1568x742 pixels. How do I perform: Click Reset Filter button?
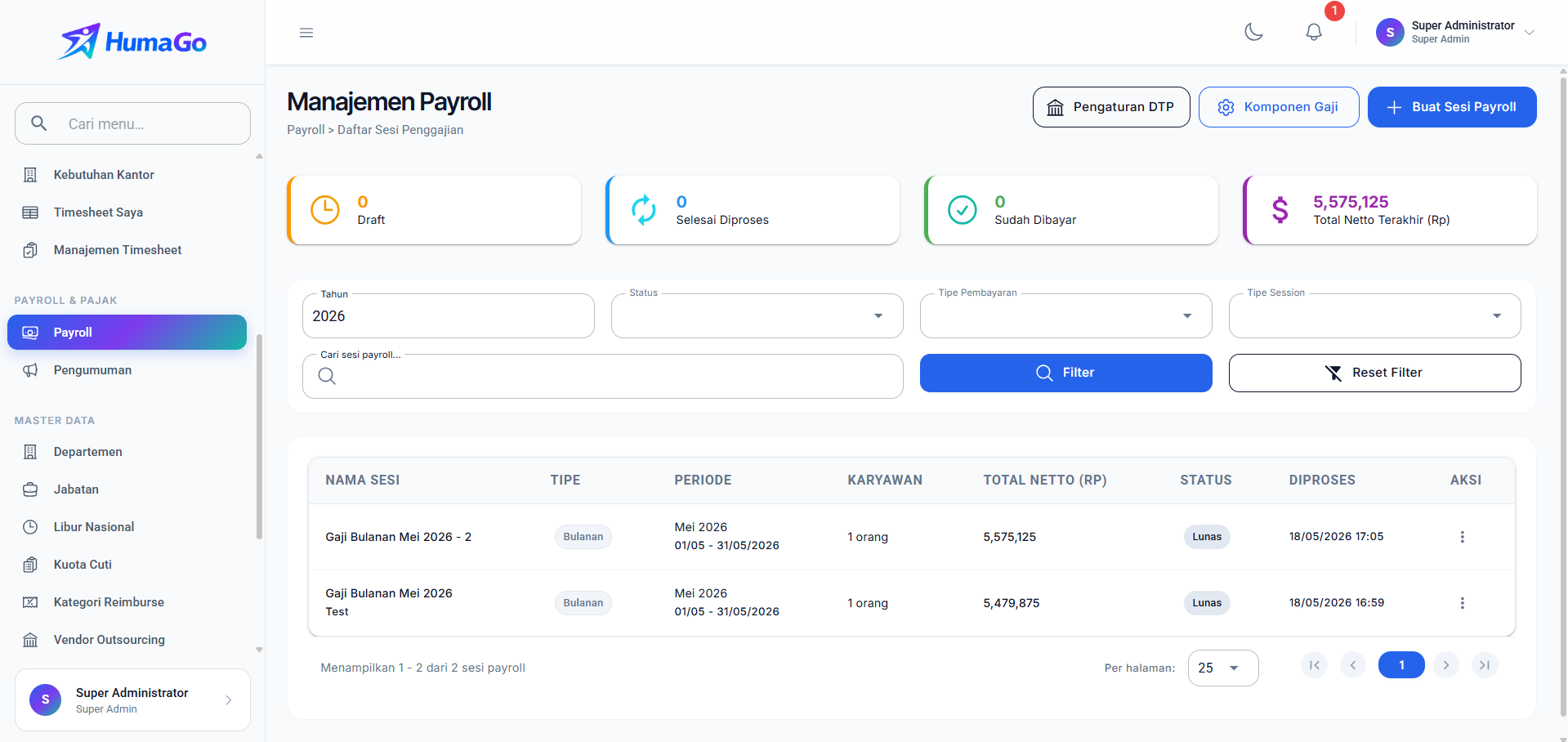(x=1375, y=373)
